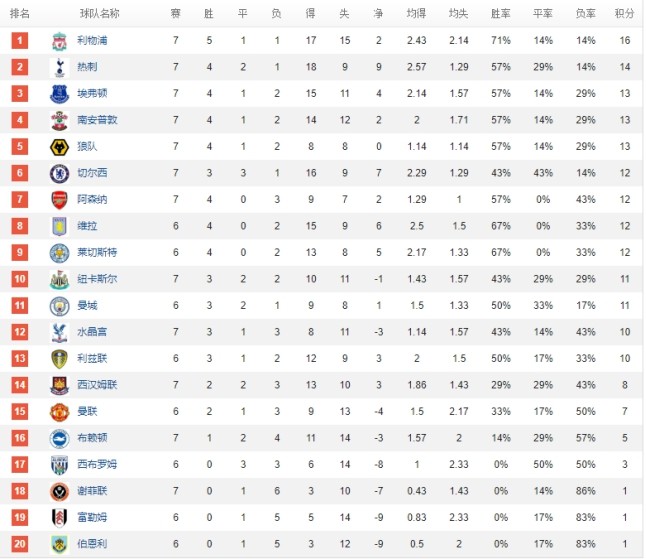Click the West Ham (西汉姆联) crest
646x559 pixels.
click(59, 385)
